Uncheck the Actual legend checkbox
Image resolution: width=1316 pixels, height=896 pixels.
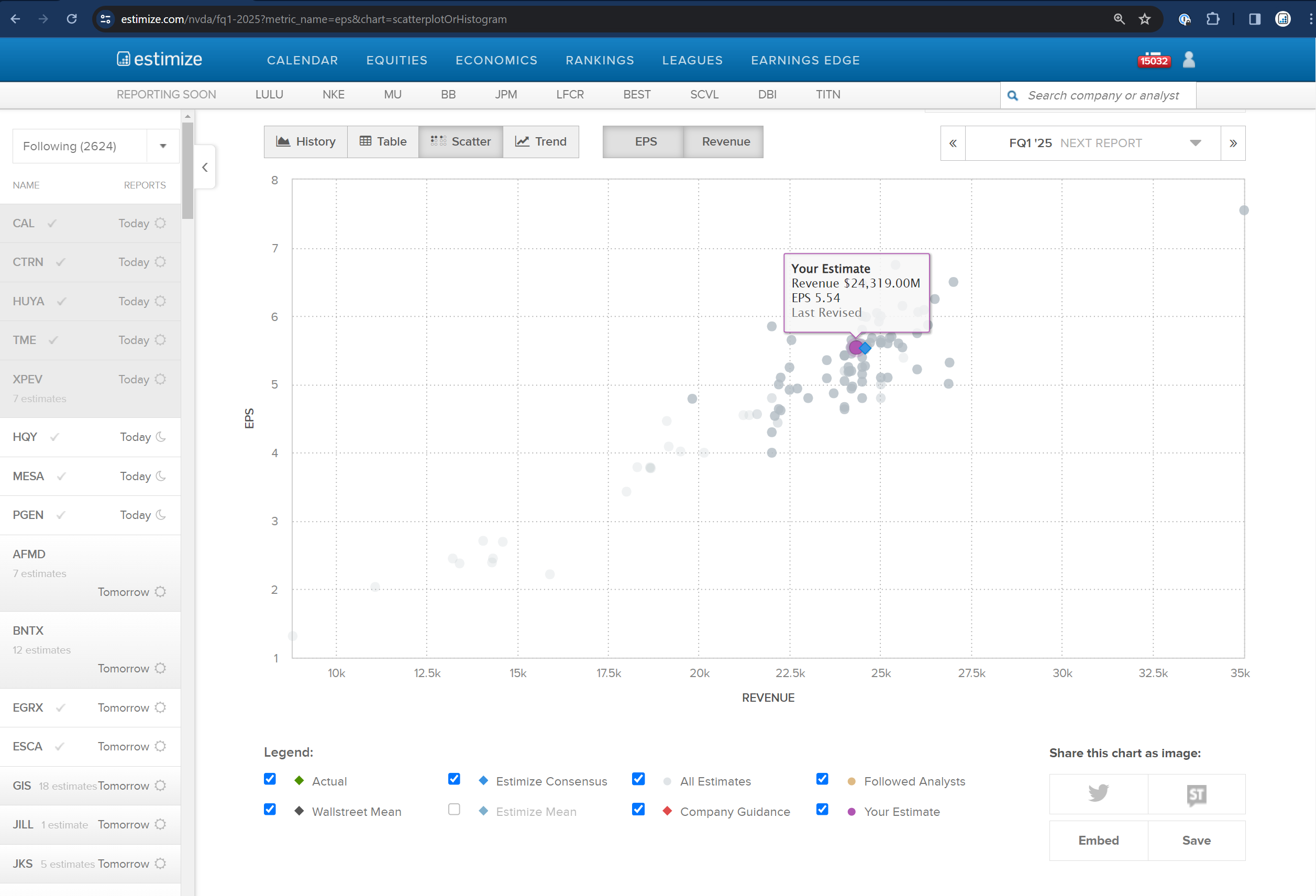pos(270,779)
